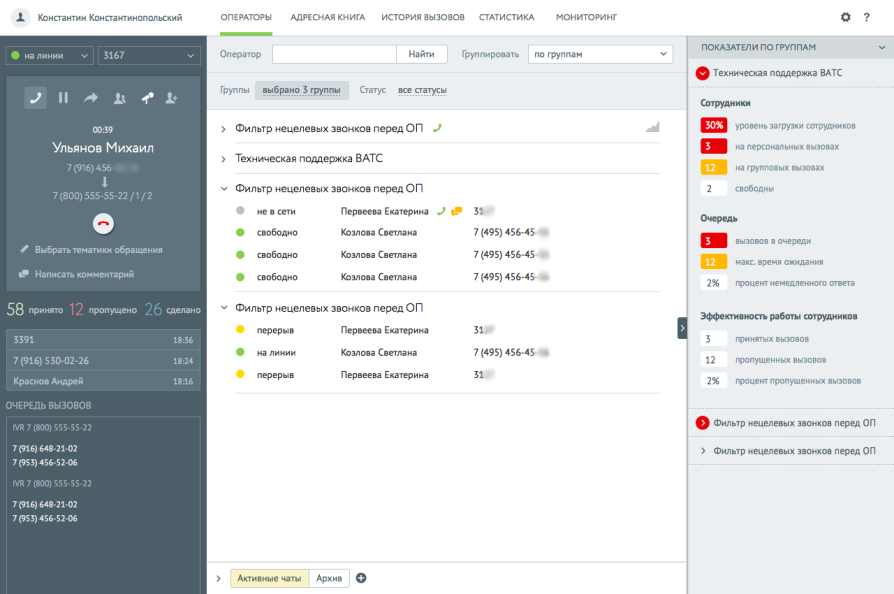Select the Активные чаты tab
Screen dimensions: 894x594
click(270, 578)
